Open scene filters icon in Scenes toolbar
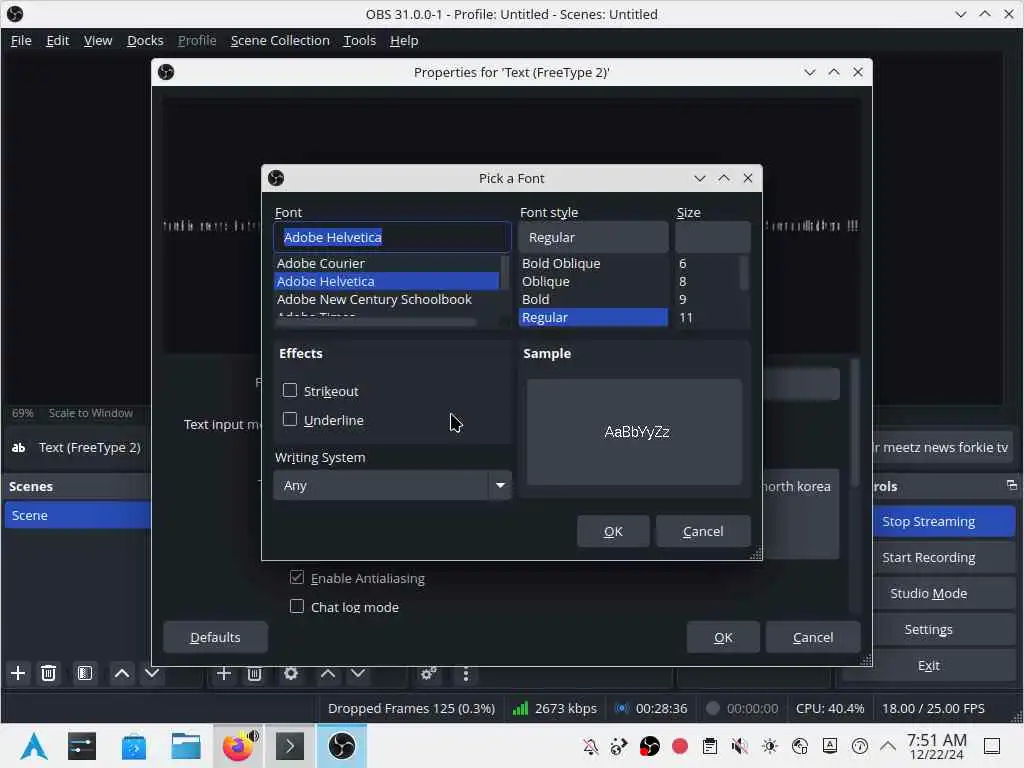The width and height of the screenshot is (1024, 768). tap(85, 673)
